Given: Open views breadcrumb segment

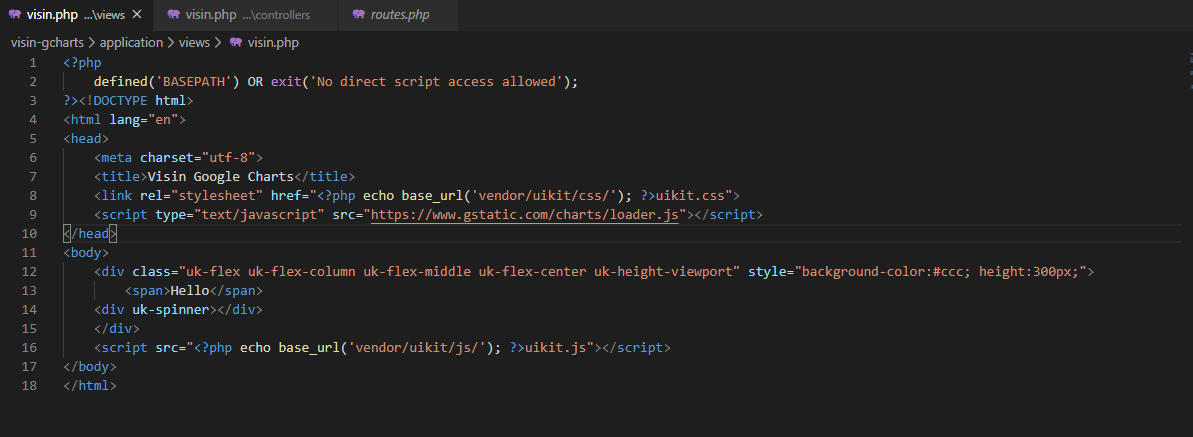Looking at the screenshot, I should 194,43.
